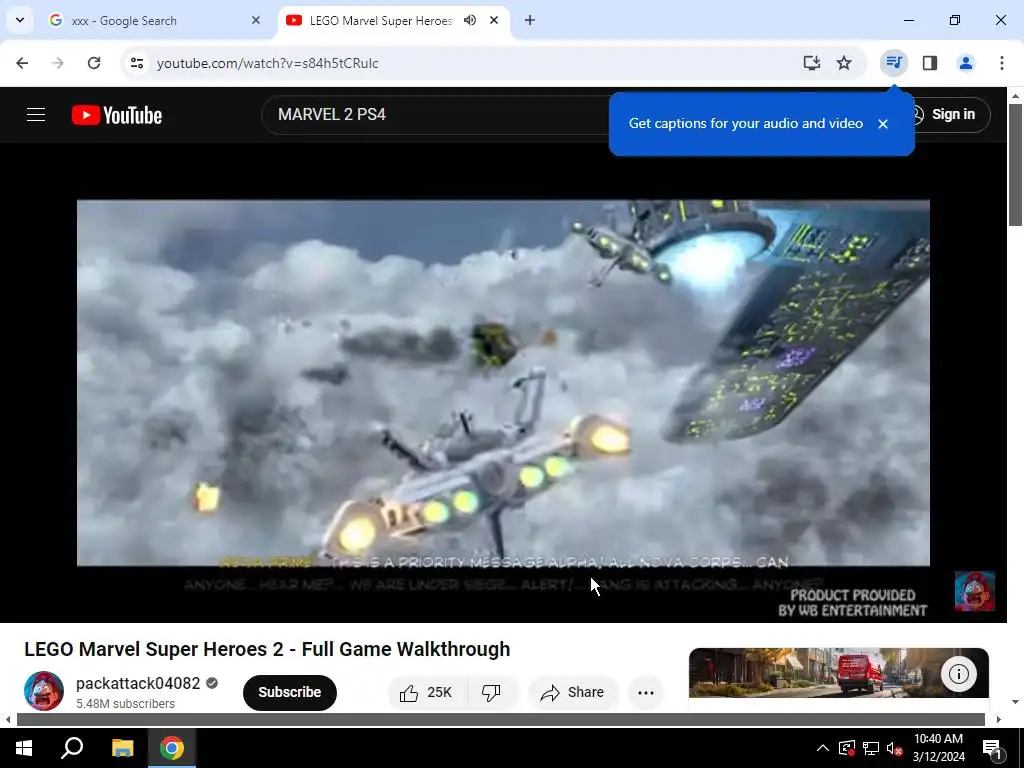Open the security alert tray icon
This screenshot has height=768, width=1024.
click(x=846, y=748)
